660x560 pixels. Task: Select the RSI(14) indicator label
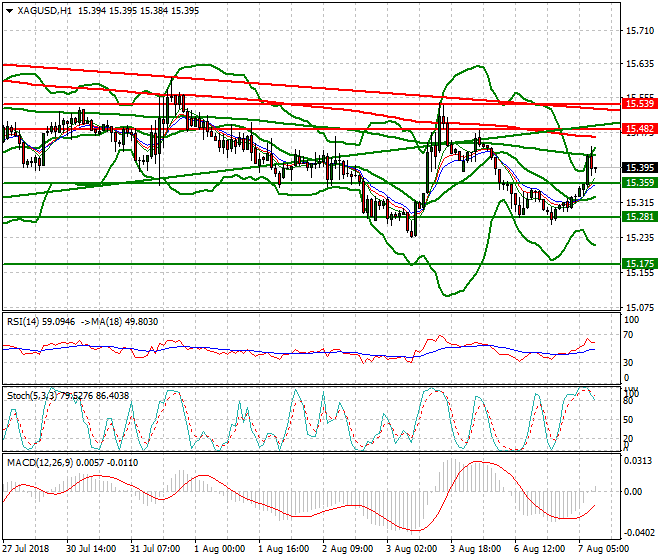[x=23, y=322]
